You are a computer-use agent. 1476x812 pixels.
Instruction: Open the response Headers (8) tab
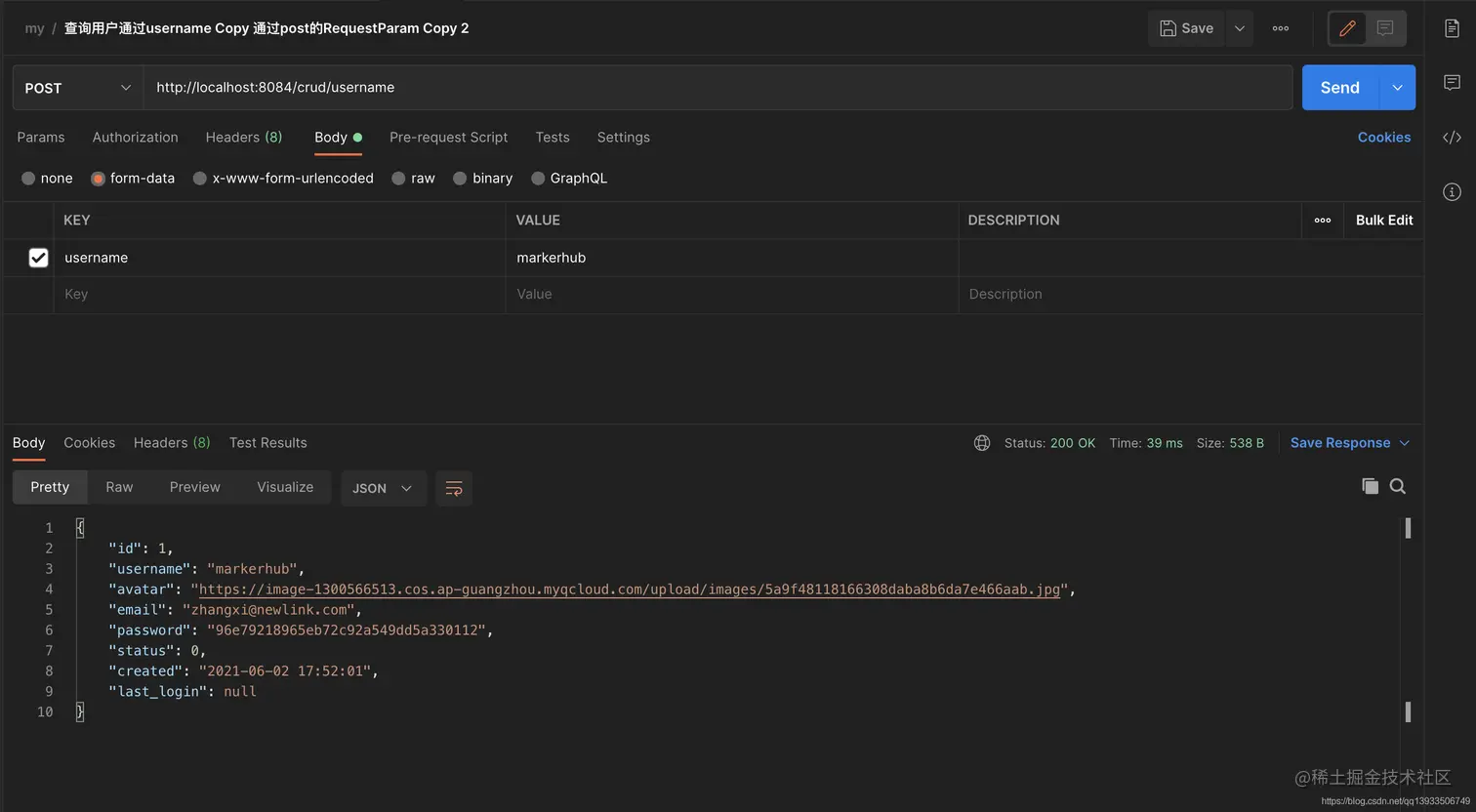(172, 443)
